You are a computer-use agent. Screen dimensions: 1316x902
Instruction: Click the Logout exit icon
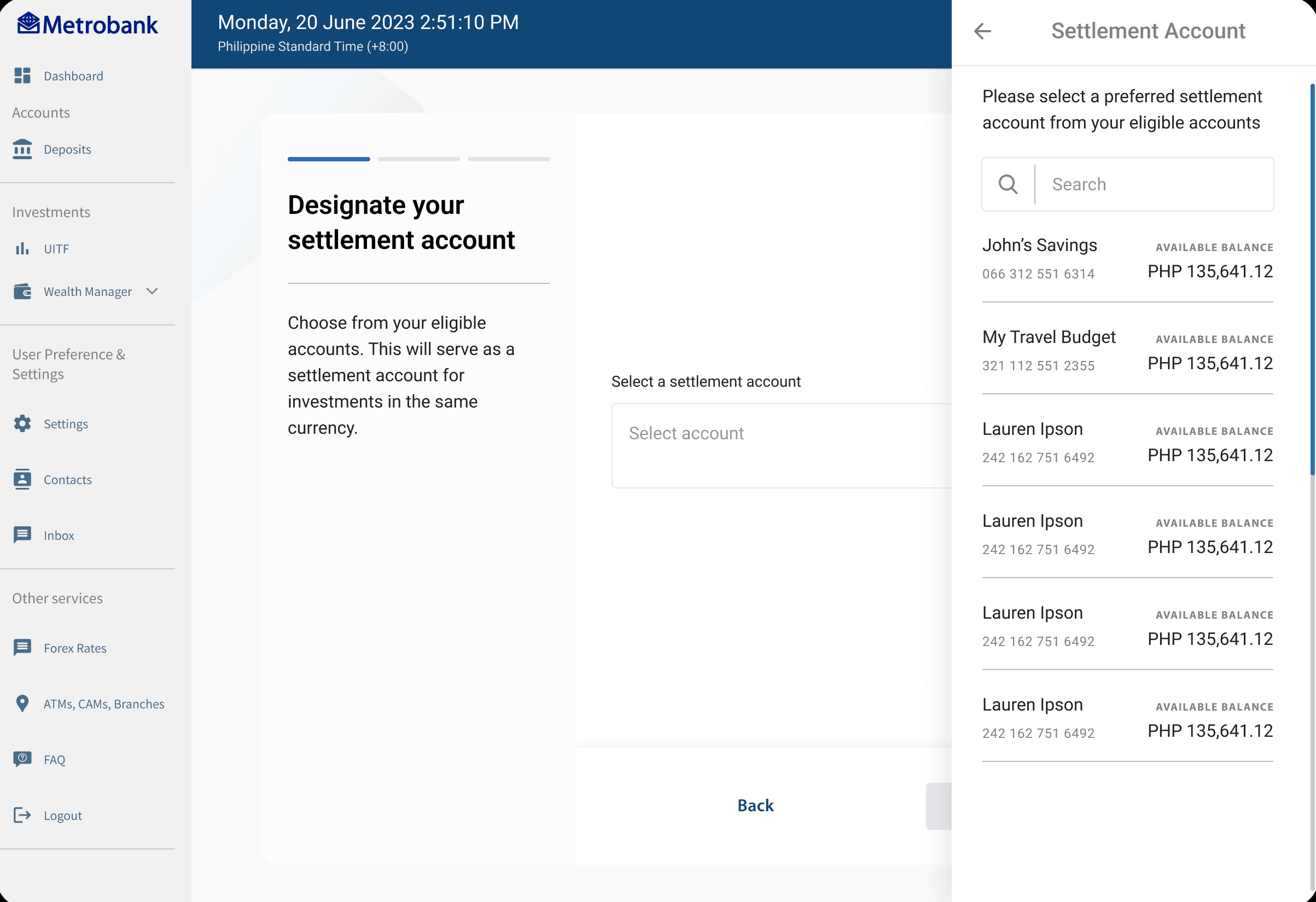pos(22,815)
